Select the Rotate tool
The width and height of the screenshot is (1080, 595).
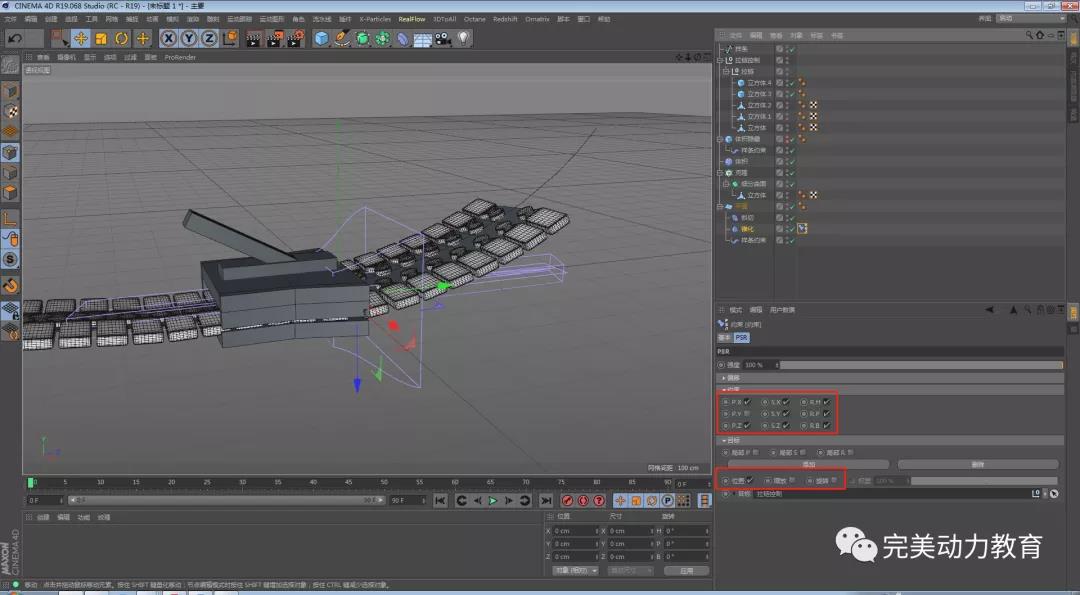coord(122,38)
